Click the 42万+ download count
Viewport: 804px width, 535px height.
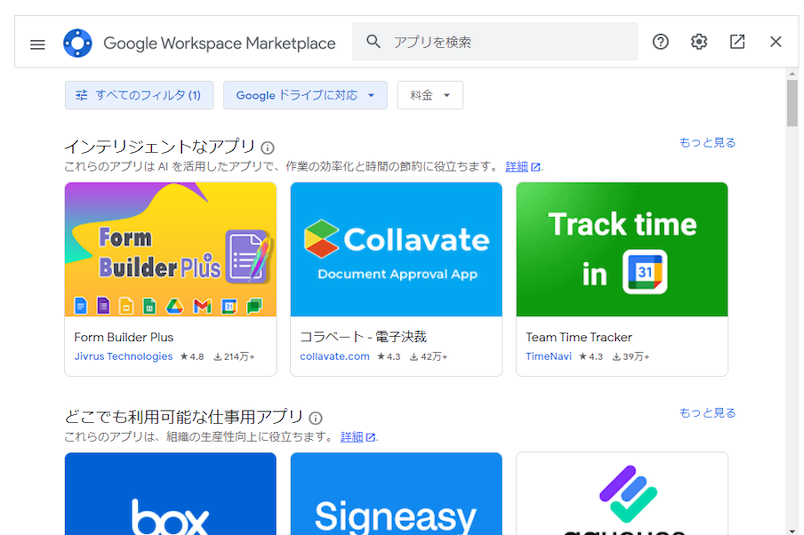(428, 356)
